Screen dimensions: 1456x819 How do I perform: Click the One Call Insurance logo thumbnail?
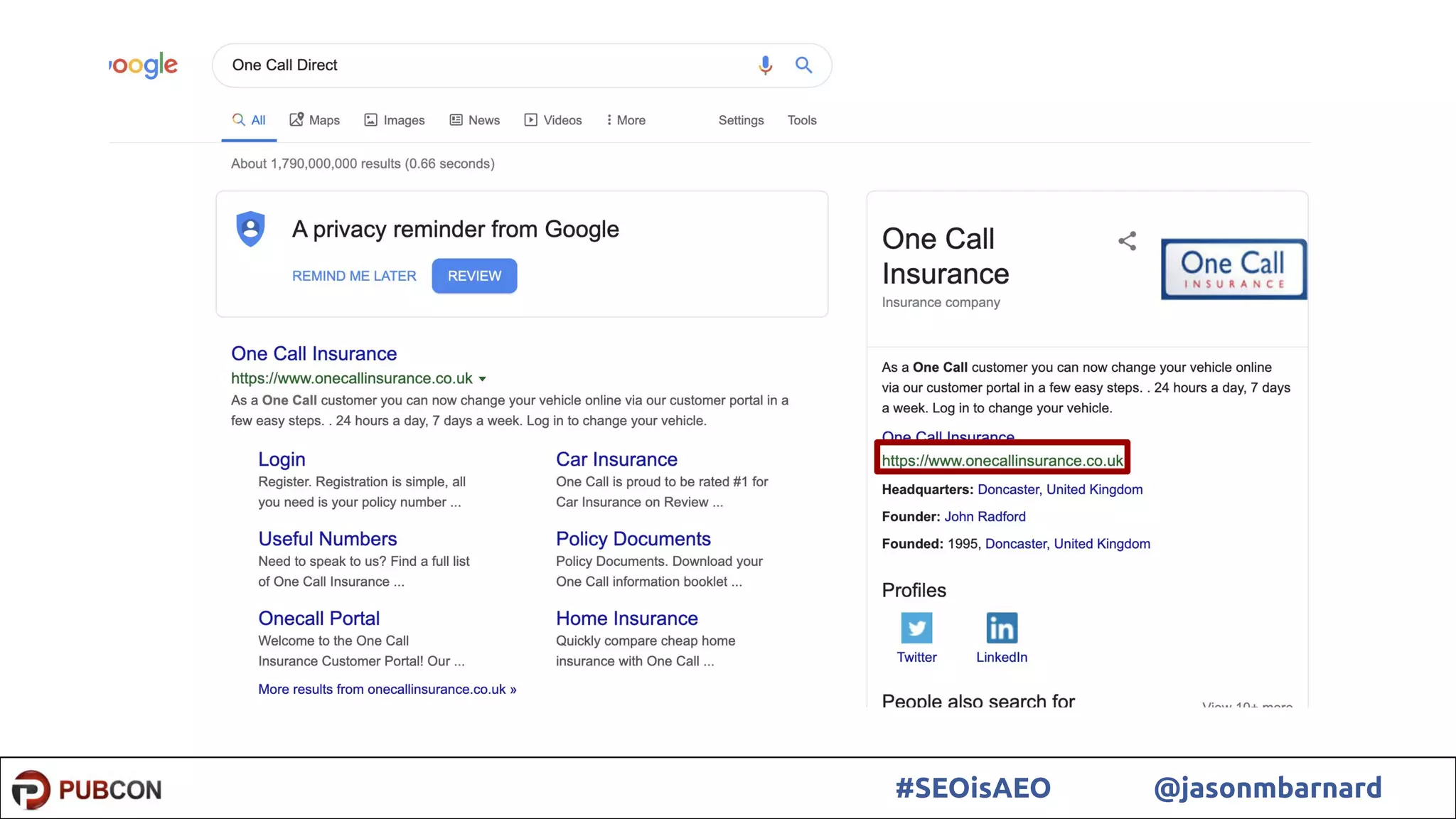coord(1233,269)
